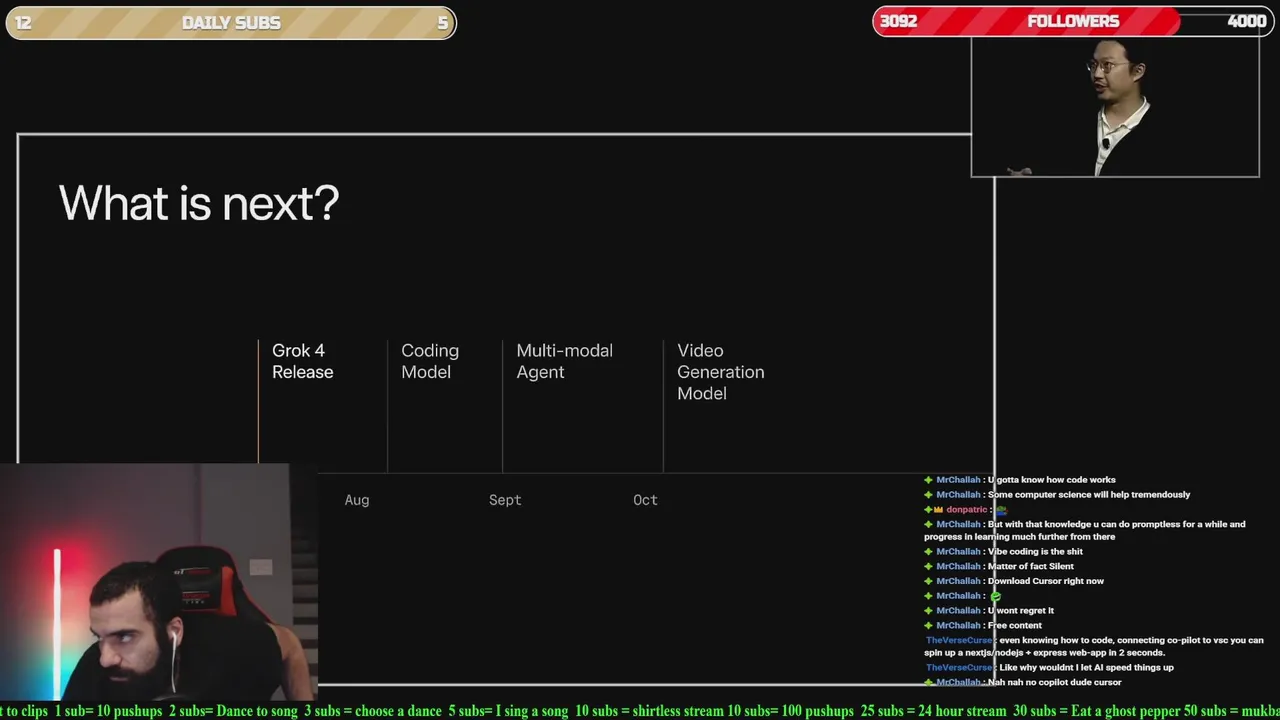Click the Sept month label
Image resolution: width=1280 pixels, height=720 pixels.
tap(505, 500)
